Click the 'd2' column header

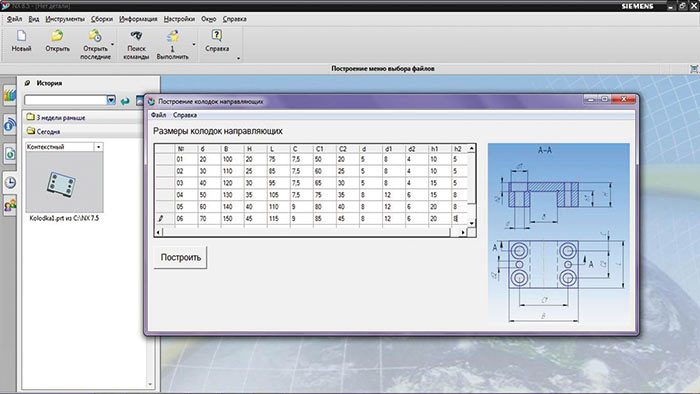point(417,149)
